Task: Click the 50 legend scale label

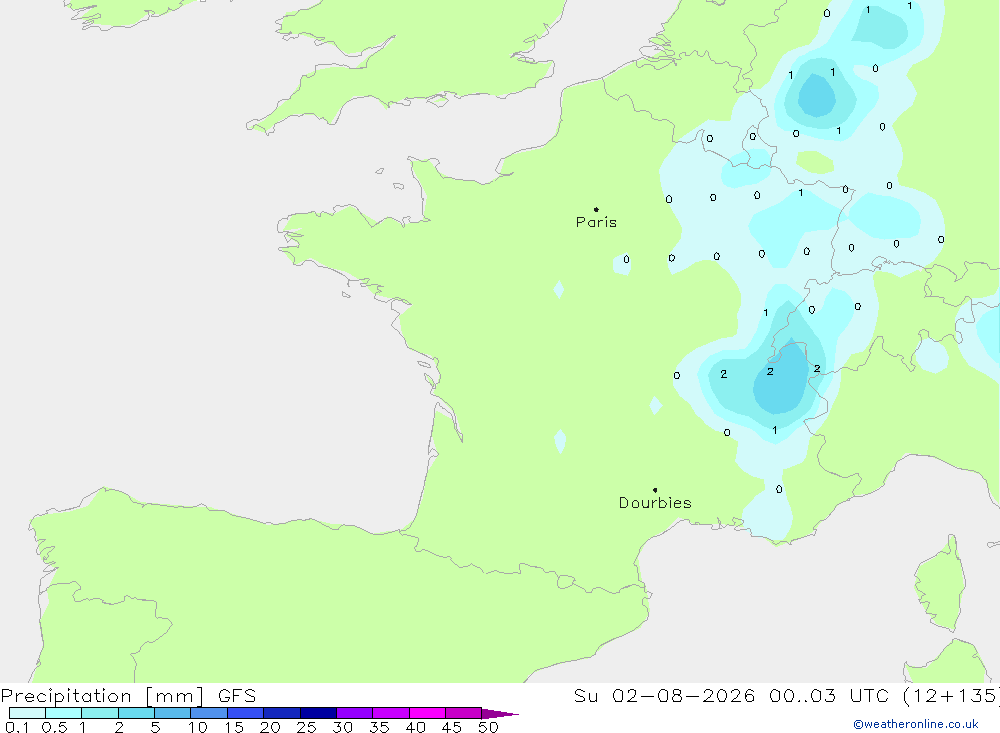Action: 489,727
